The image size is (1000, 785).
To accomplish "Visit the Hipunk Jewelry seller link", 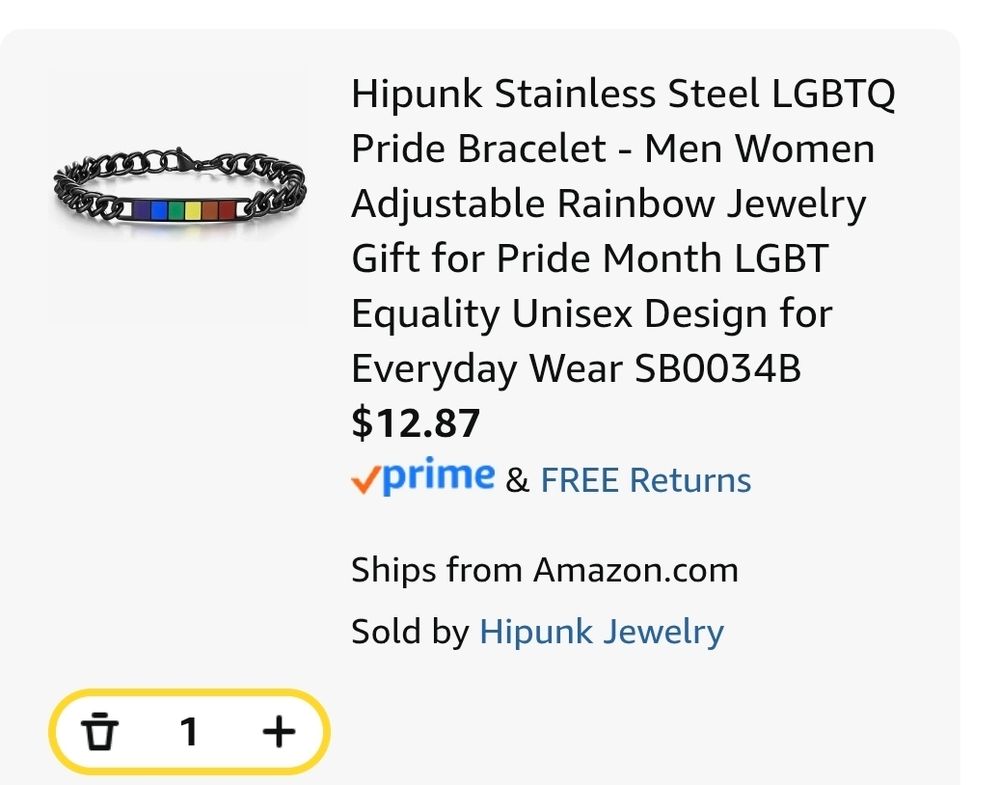I will pyautogui.click(x=601, y=632).
